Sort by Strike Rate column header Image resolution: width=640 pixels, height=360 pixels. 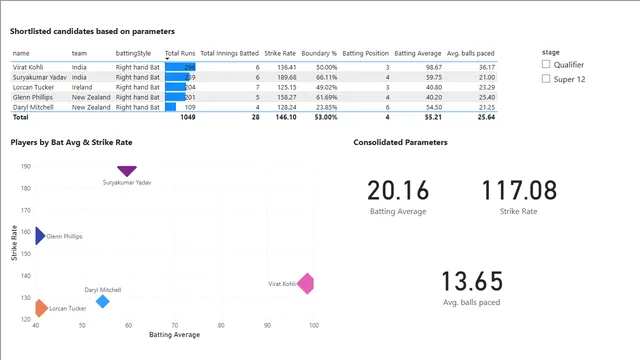(280, 53)
